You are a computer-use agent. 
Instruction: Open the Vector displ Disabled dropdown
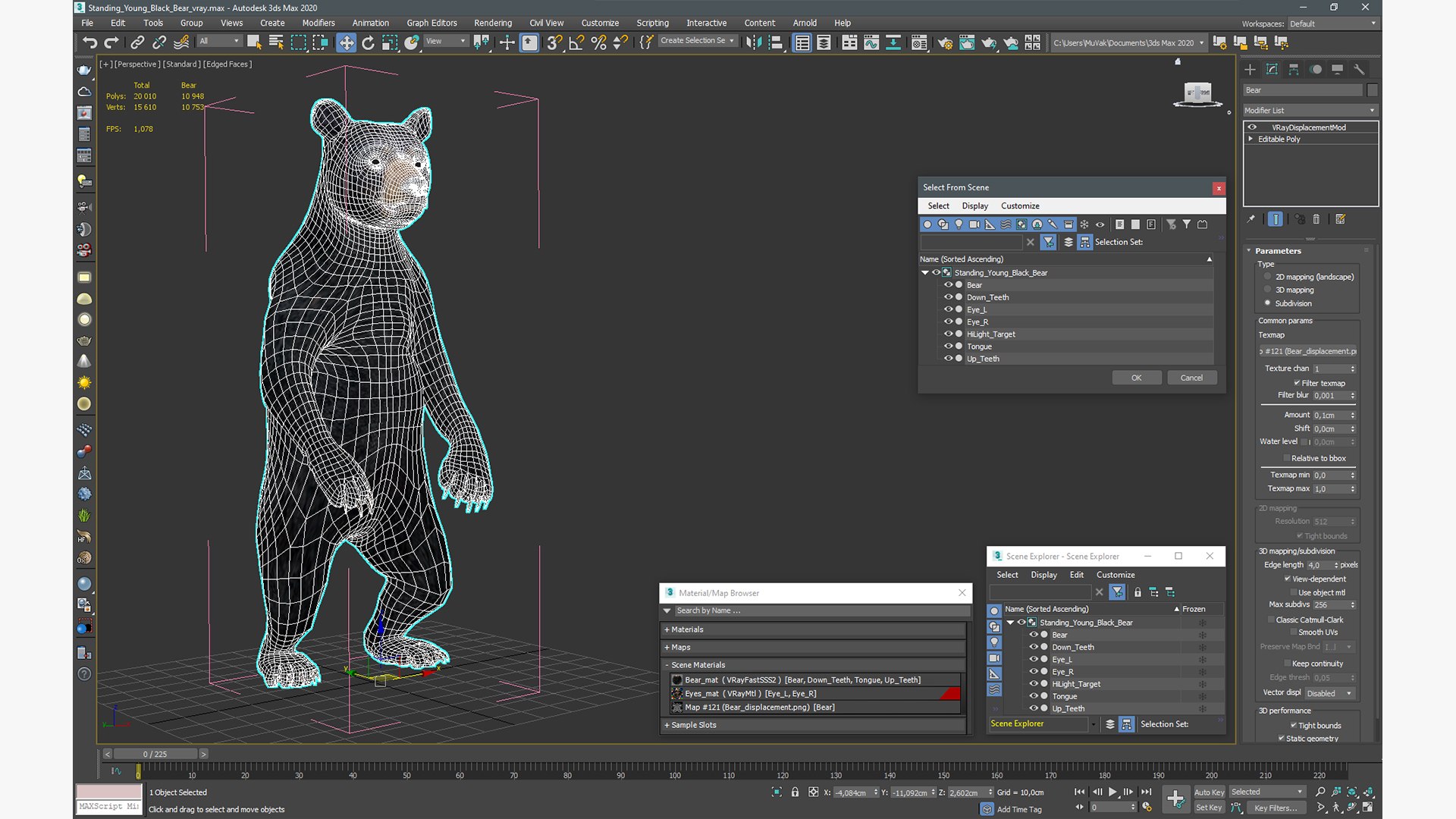click(x=1329, y=693)
